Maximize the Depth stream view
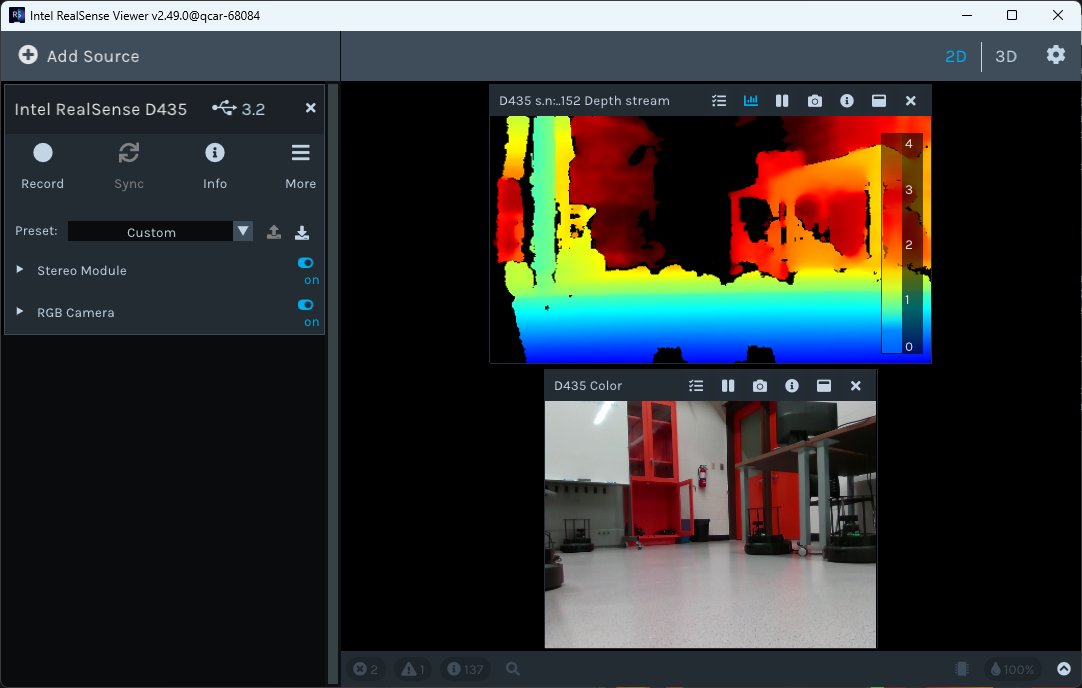The height and width of the screenshot is (688, 1082). (x=878, y=101)
